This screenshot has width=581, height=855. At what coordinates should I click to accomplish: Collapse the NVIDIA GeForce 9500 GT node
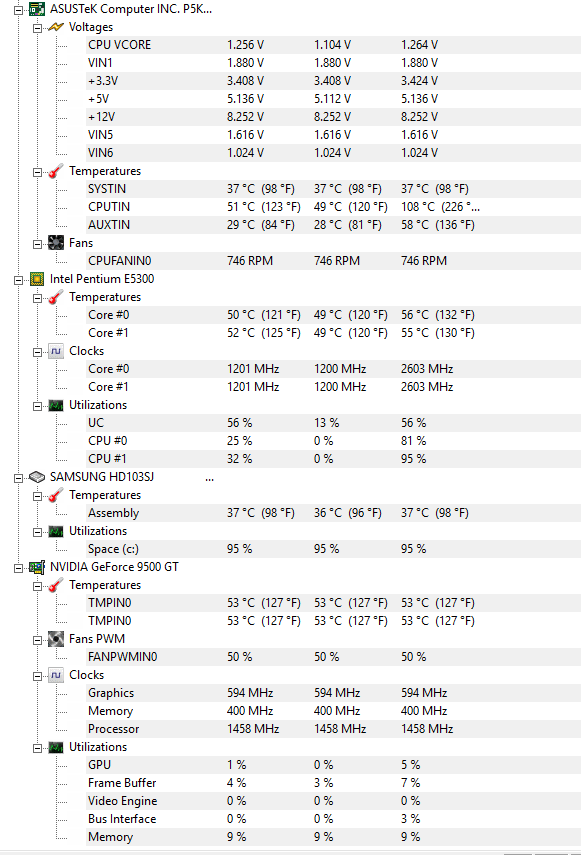pyautogui.click(x=19, y=568)
